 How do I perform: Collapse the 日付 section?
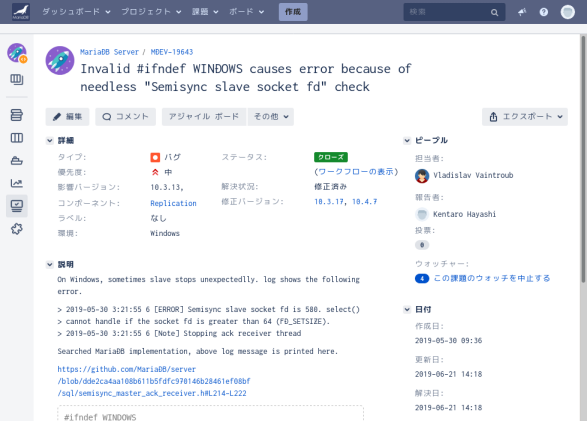pyautogui.click(x=407, y=310)
